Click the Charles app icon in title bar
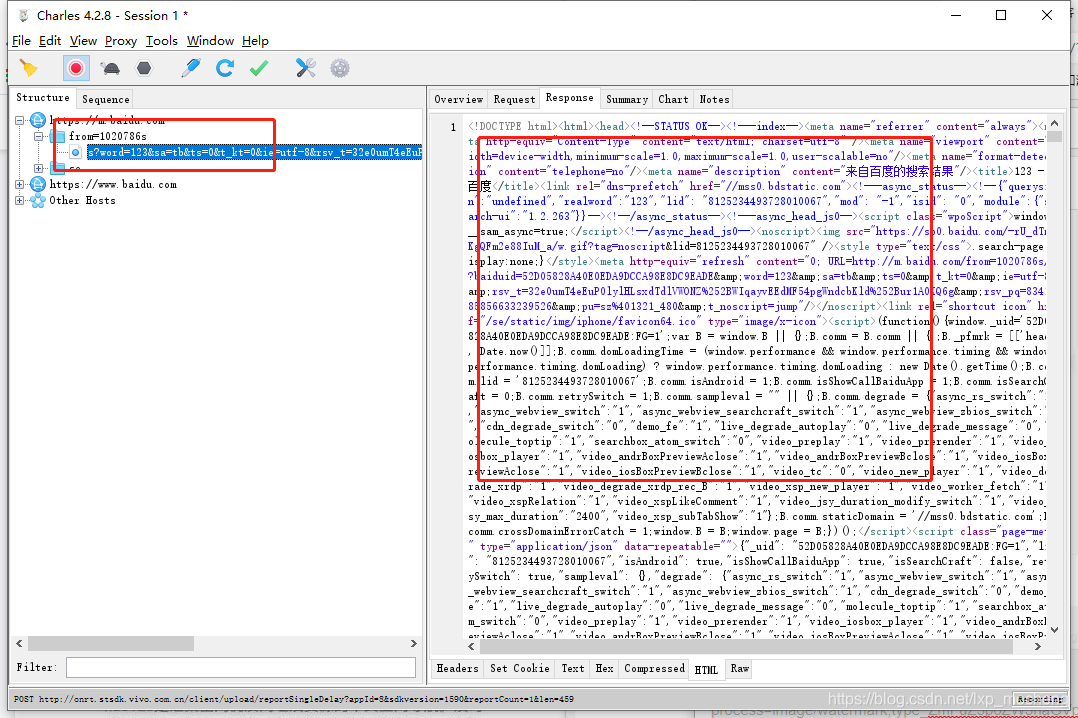This screenshot has height=718, width=1078. 24,15
